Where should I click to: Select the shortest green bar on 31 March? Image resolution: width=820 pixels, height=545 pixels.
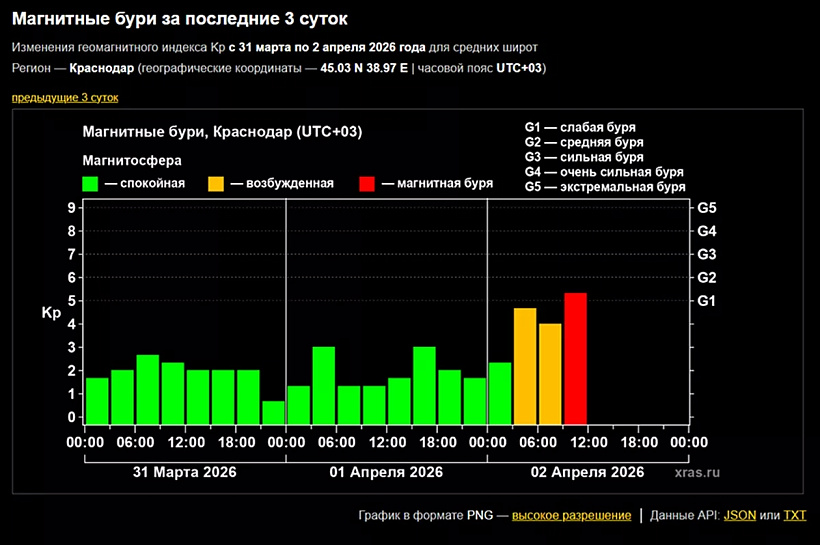[x=273, y=412]
